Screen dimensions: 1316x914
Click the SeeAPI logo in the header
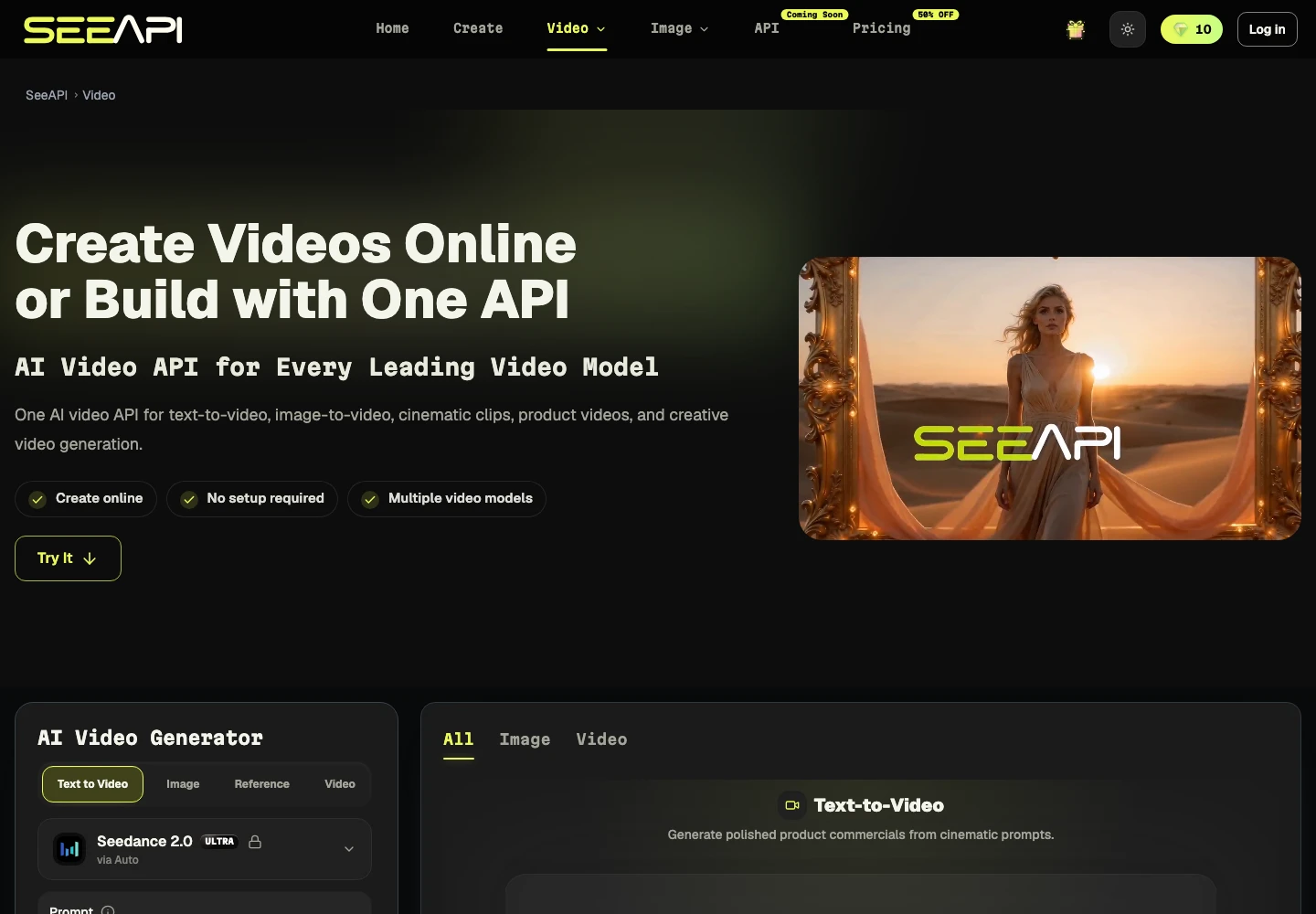(x=102, y=29)
